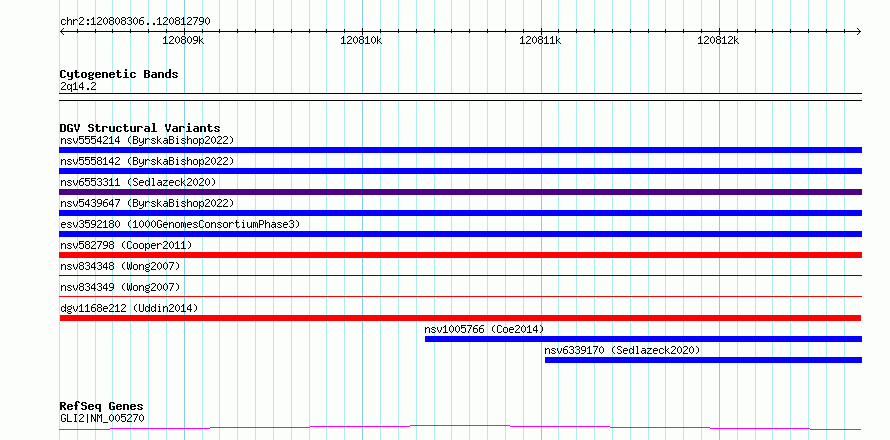Screen dimensions: 890x440
Task: Select the red bar under dgv1168e212
Action: (460, 318)
